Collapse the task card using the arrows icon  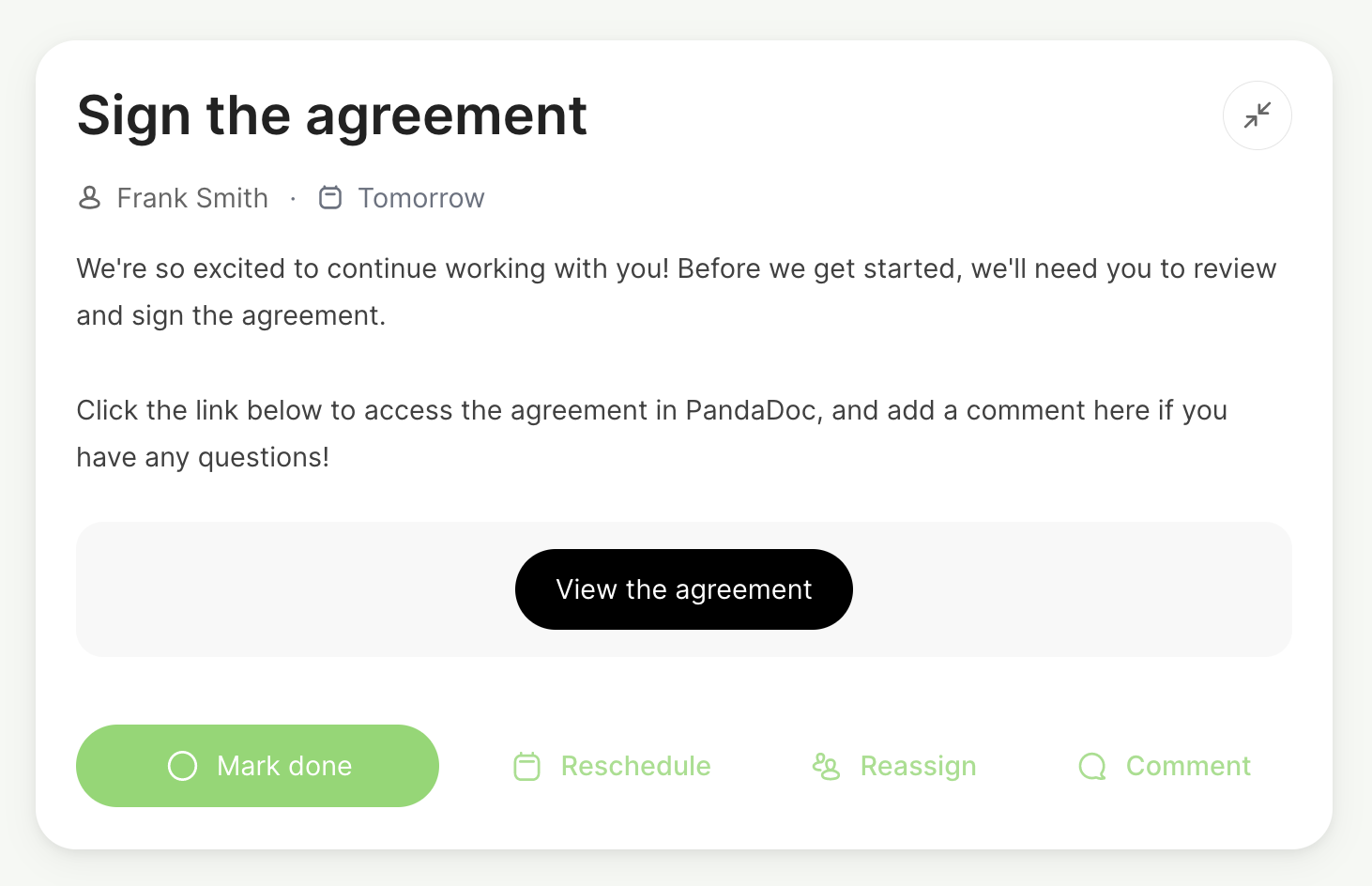click(x=1257, y=115)
